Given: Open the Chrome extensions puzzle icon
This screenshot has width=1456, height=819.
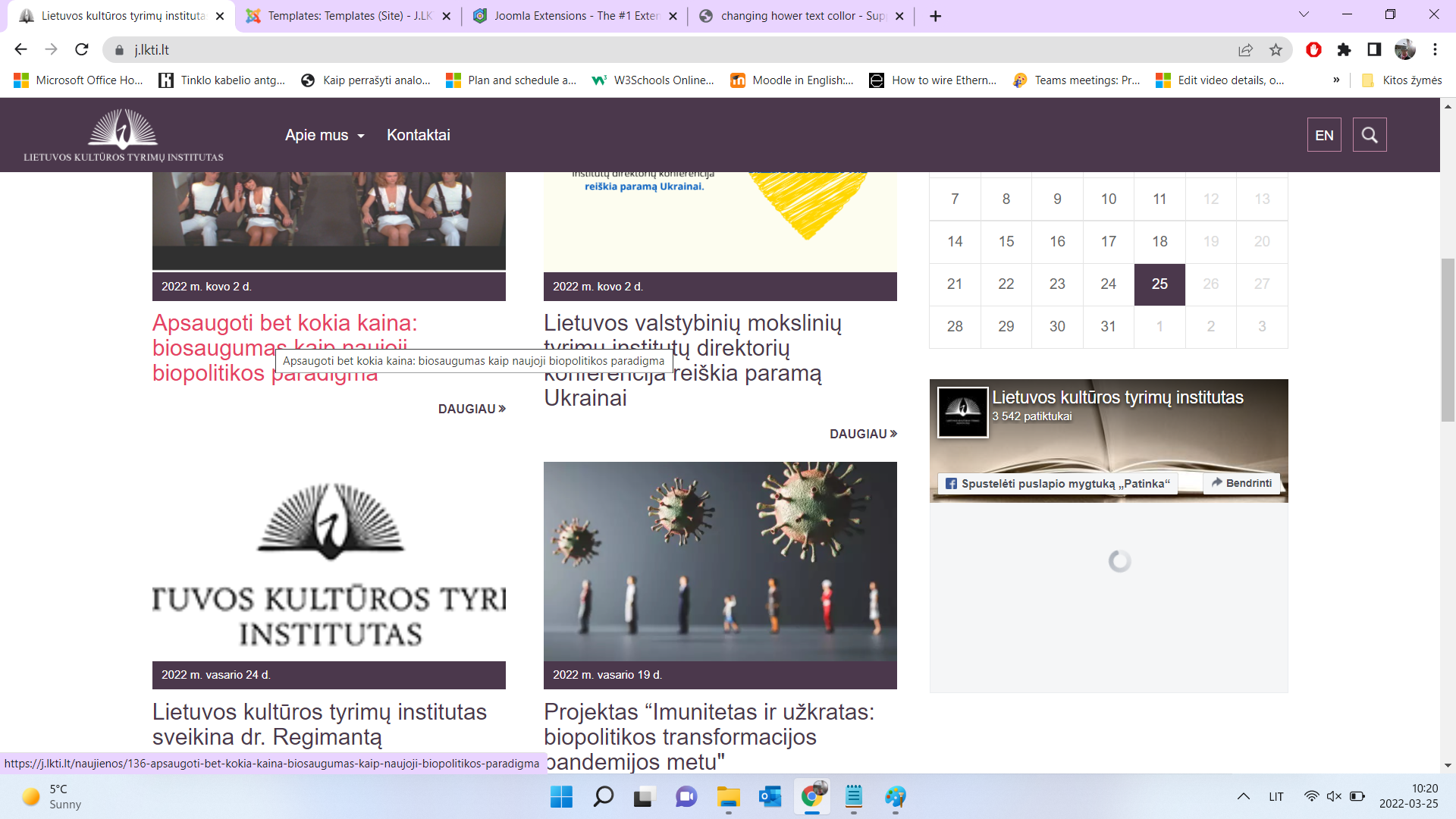Looking at the screenshot, I should 1344,49.
